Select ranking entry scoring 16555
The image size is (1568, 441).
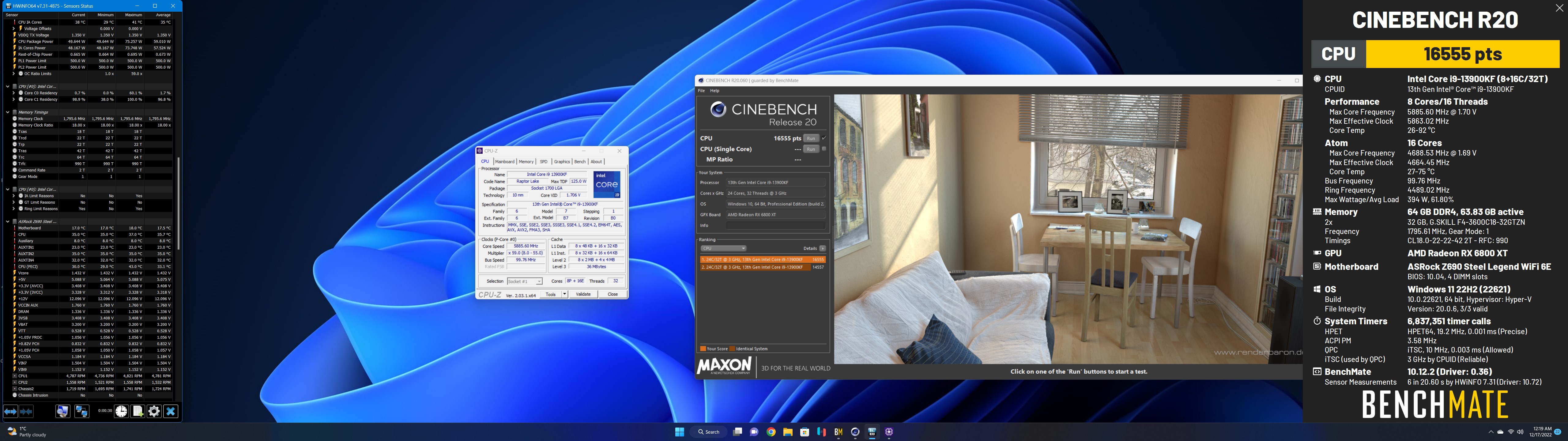point(763,259)
